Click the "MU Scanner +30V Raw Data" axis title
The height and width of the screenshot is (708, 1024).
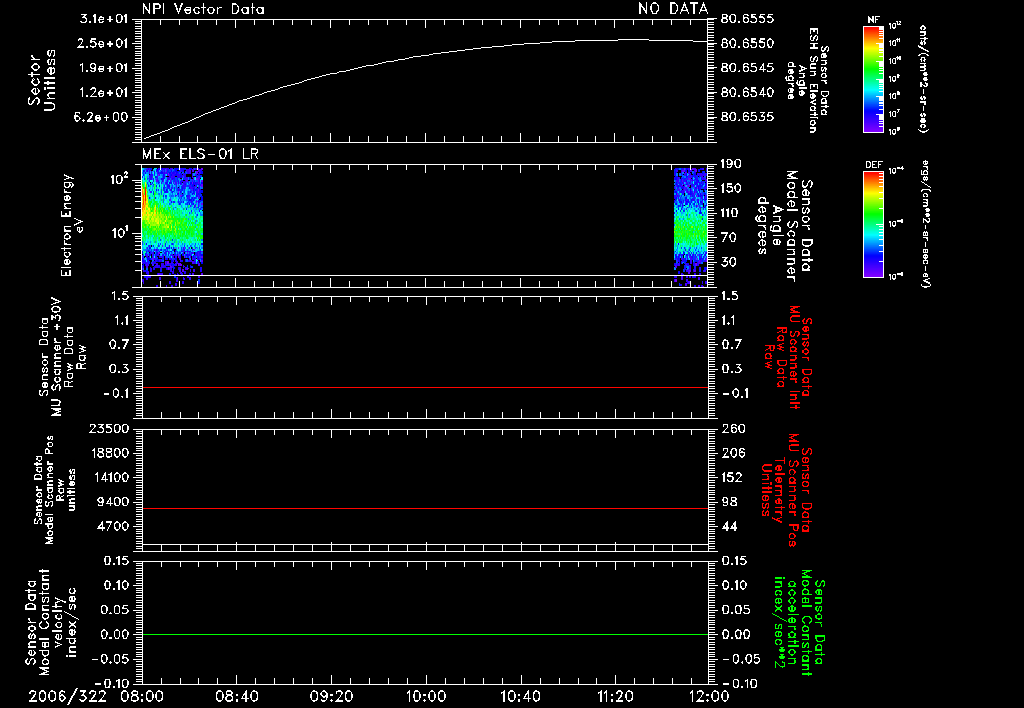(x=62, y=357)
